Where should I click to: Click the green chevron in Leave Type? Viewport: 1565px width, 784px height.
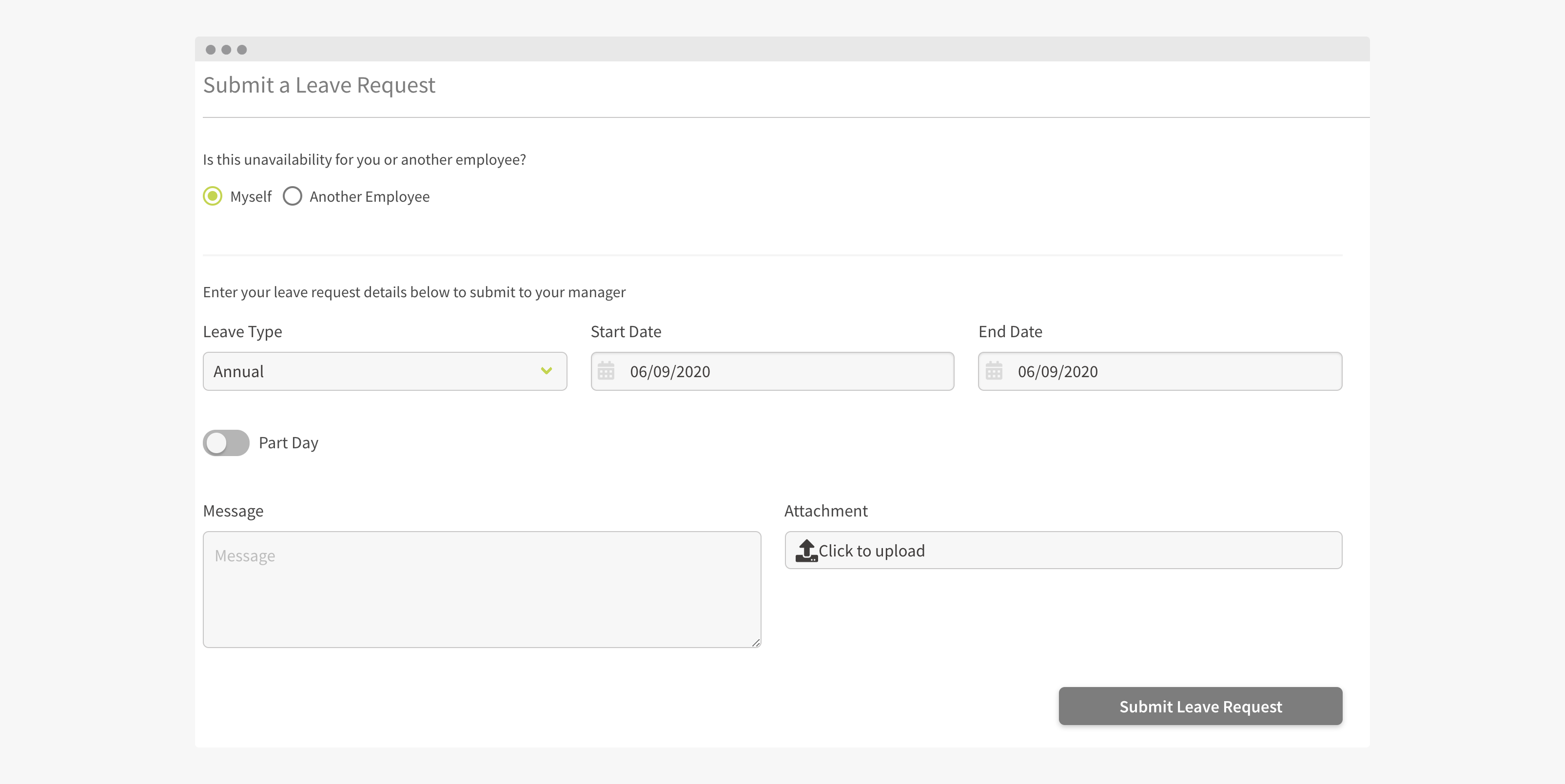tap(546, 370)
